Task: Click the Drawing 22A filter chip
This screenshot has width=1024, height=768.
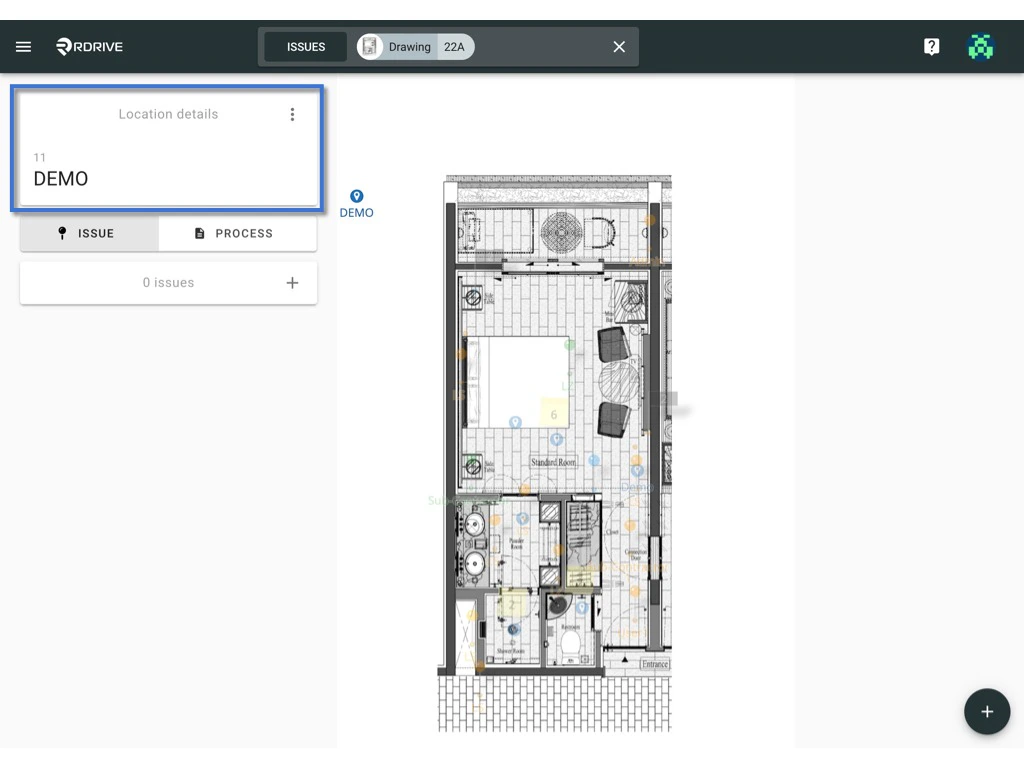Action: [415, 47]
